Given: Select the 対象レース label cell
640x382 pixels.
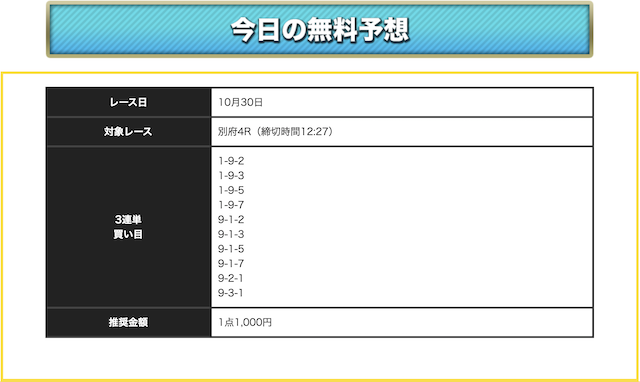Looking at the screenshot, I should (x=129, y=131).
